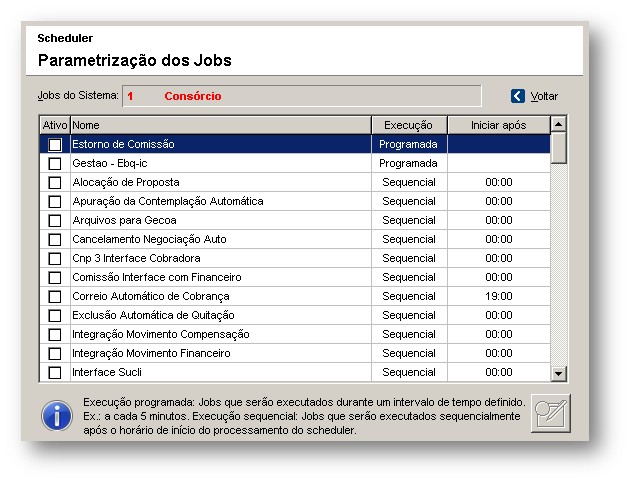The image size is (631, 483).
Task: Select the Estorno de Comissão row name
Action: coord(123,144)
